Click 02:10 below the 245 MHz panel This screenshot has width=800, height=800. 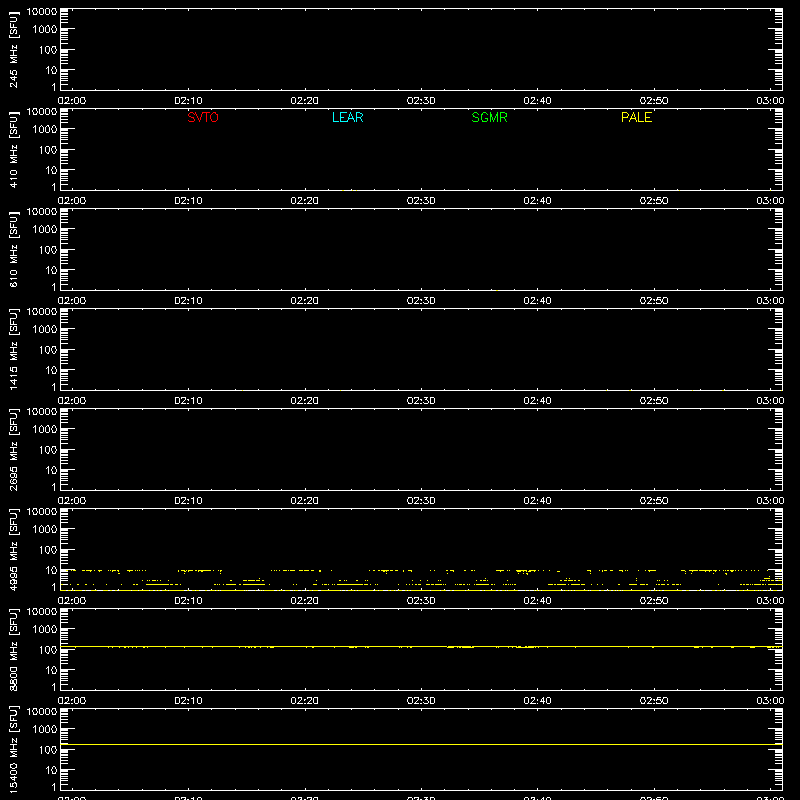(188, 101)
